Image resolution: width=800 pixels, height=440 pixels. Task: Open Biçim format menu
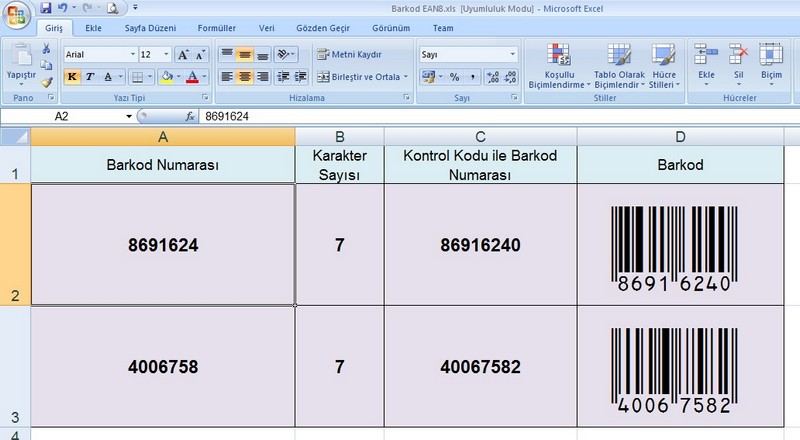click(771, 64)
